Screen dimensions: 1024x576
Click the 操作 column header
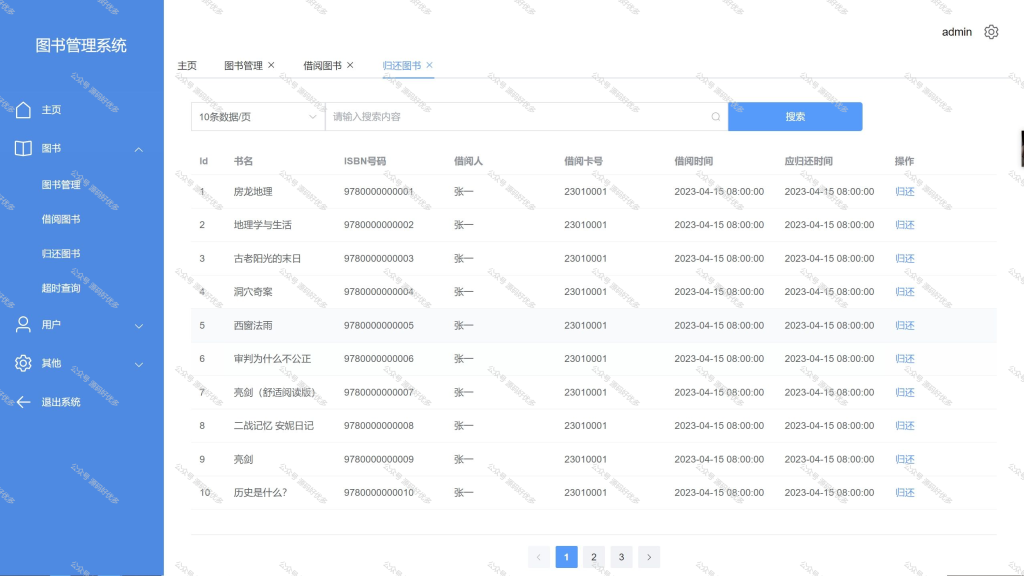[x=904, y=161]
